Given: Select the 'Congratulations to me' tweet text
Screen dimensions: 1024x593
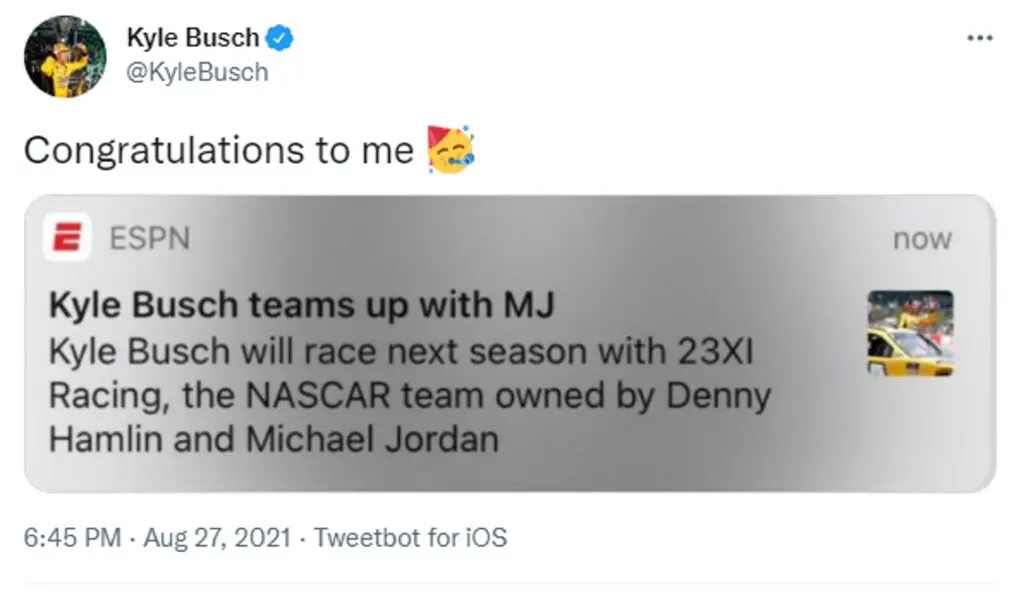Looking at the screenshot, I should point(218,150).
